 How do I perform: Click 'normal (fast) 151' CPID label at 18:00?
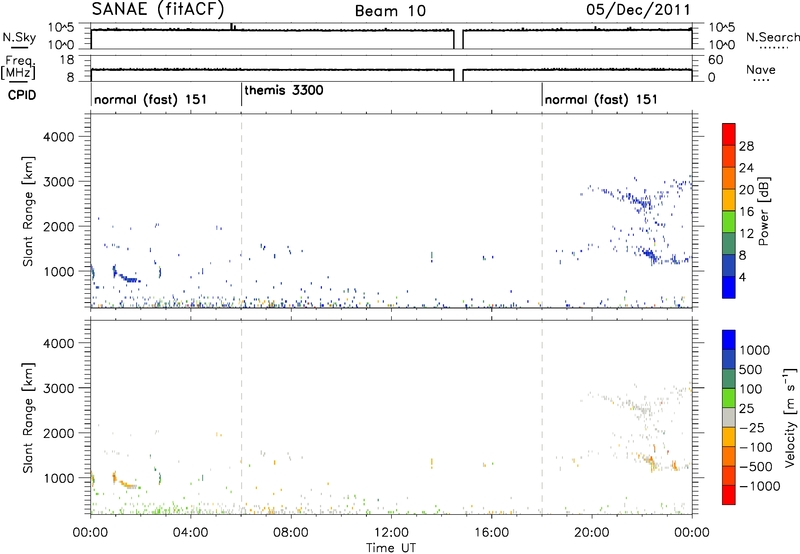pyautogui.click(x=601, y=99)
